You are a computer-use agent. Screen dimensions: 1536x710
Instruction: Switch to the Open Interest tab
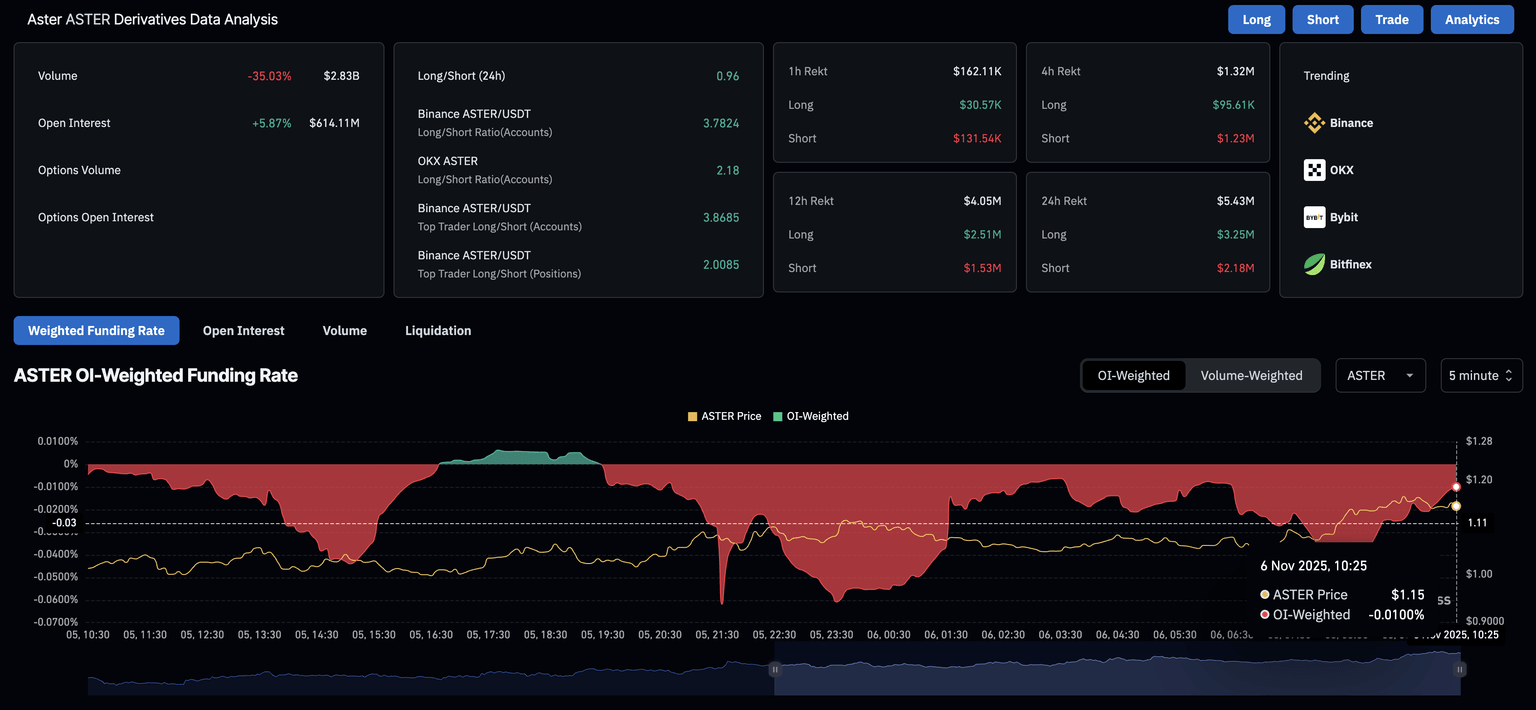243,331
